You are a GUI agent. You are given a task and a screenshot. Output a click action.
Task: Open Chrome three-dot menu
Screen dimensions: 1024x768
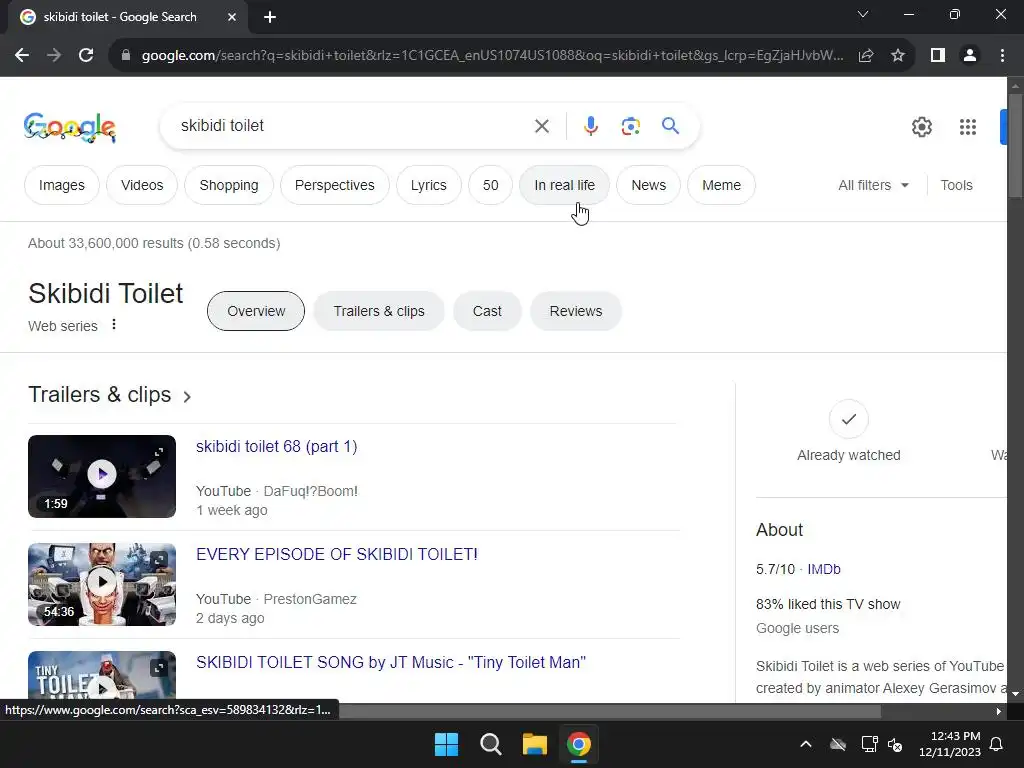[x=1002, y=56]
